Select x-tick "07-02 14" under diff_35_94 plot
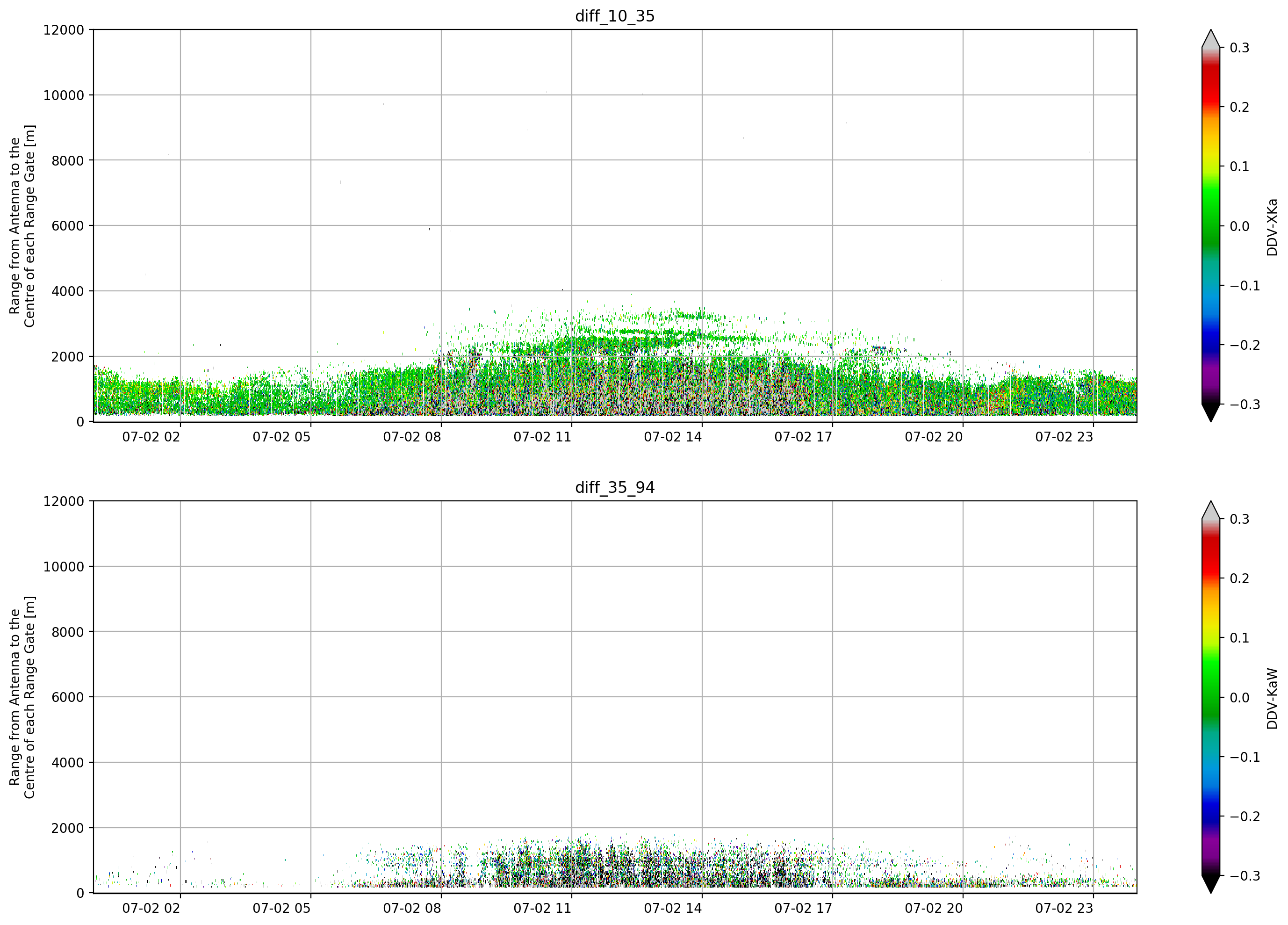This screenshot has height=925, width=1288. tap(673, 909)
